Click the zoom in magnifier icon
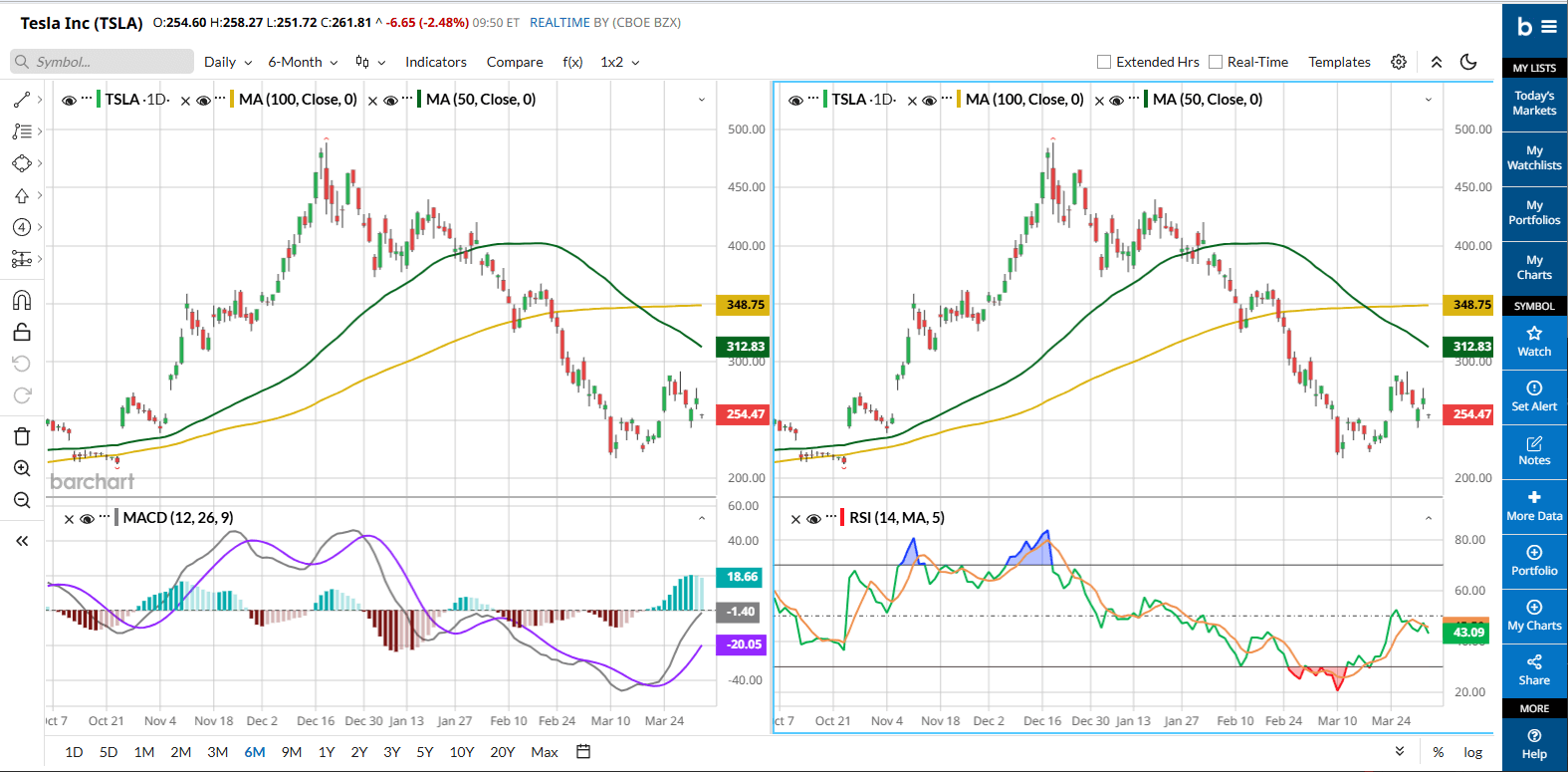The height and width of the screenshot is (772, 1568). click(x=22, y=468)
